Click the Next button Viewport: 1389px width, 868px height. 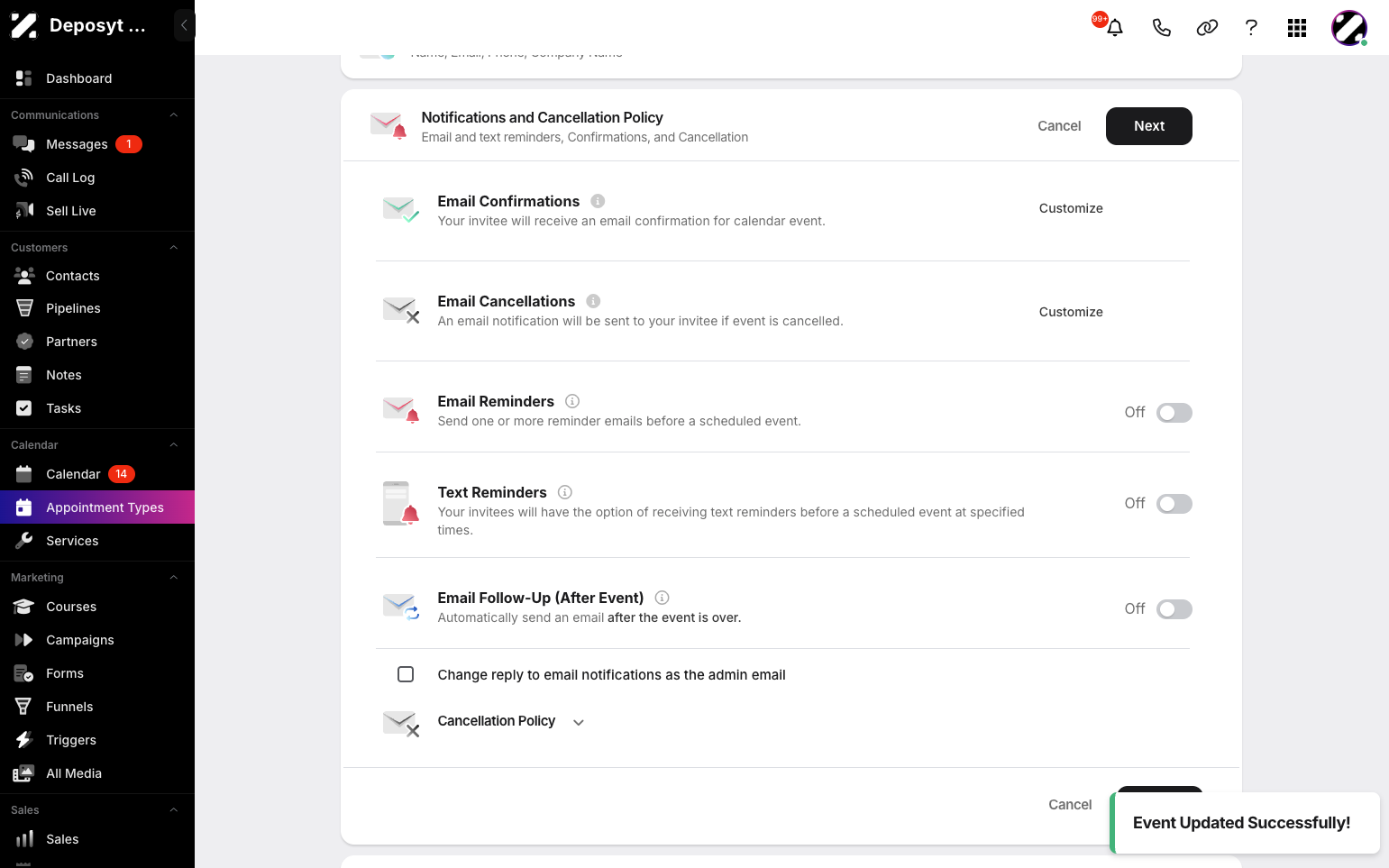[x=1149, y=126]
